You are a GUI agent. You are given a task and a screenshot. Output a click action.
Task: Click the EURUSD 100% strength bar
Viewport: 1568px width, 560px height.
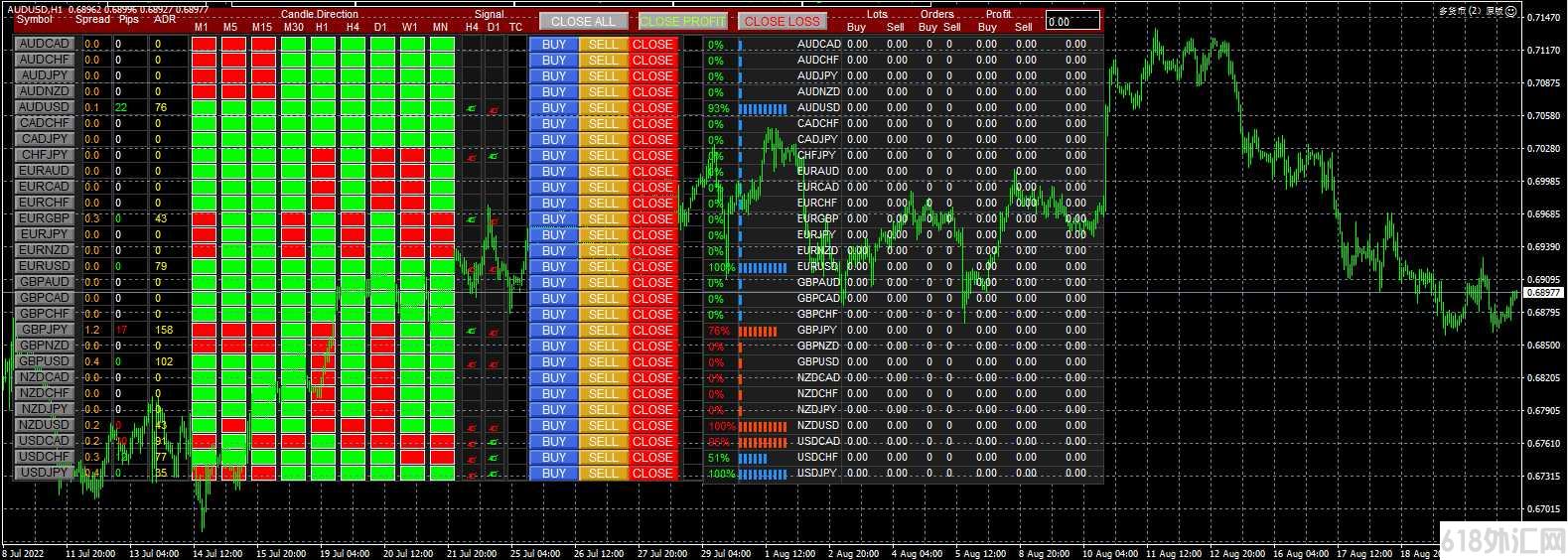coord(763,267)
